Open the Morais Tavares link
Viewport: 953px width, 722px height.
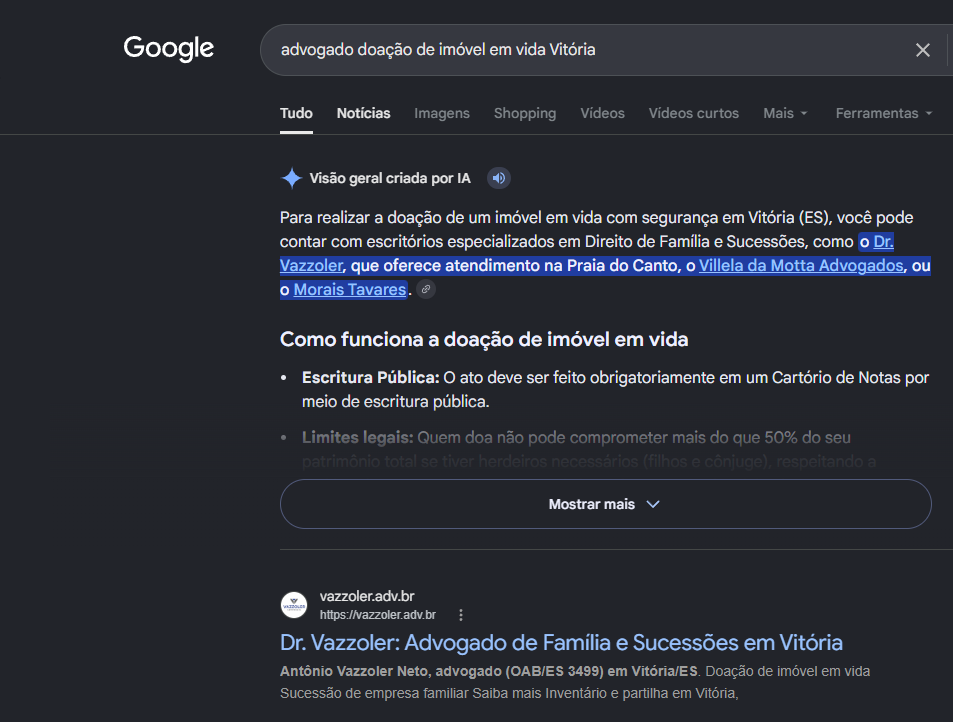[x=349, y=289]
